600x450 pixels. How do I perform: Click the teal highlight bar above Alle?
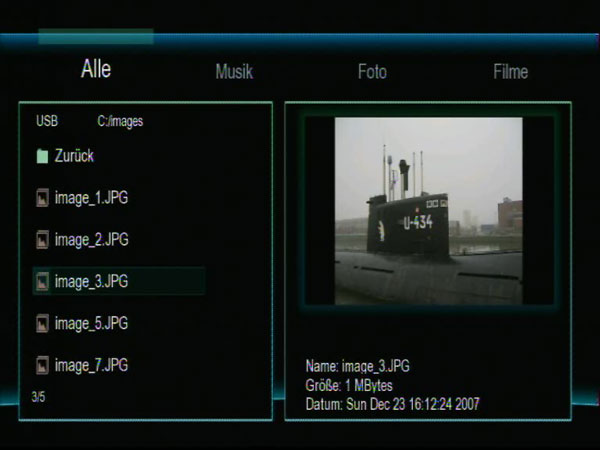tap(96, 37)
